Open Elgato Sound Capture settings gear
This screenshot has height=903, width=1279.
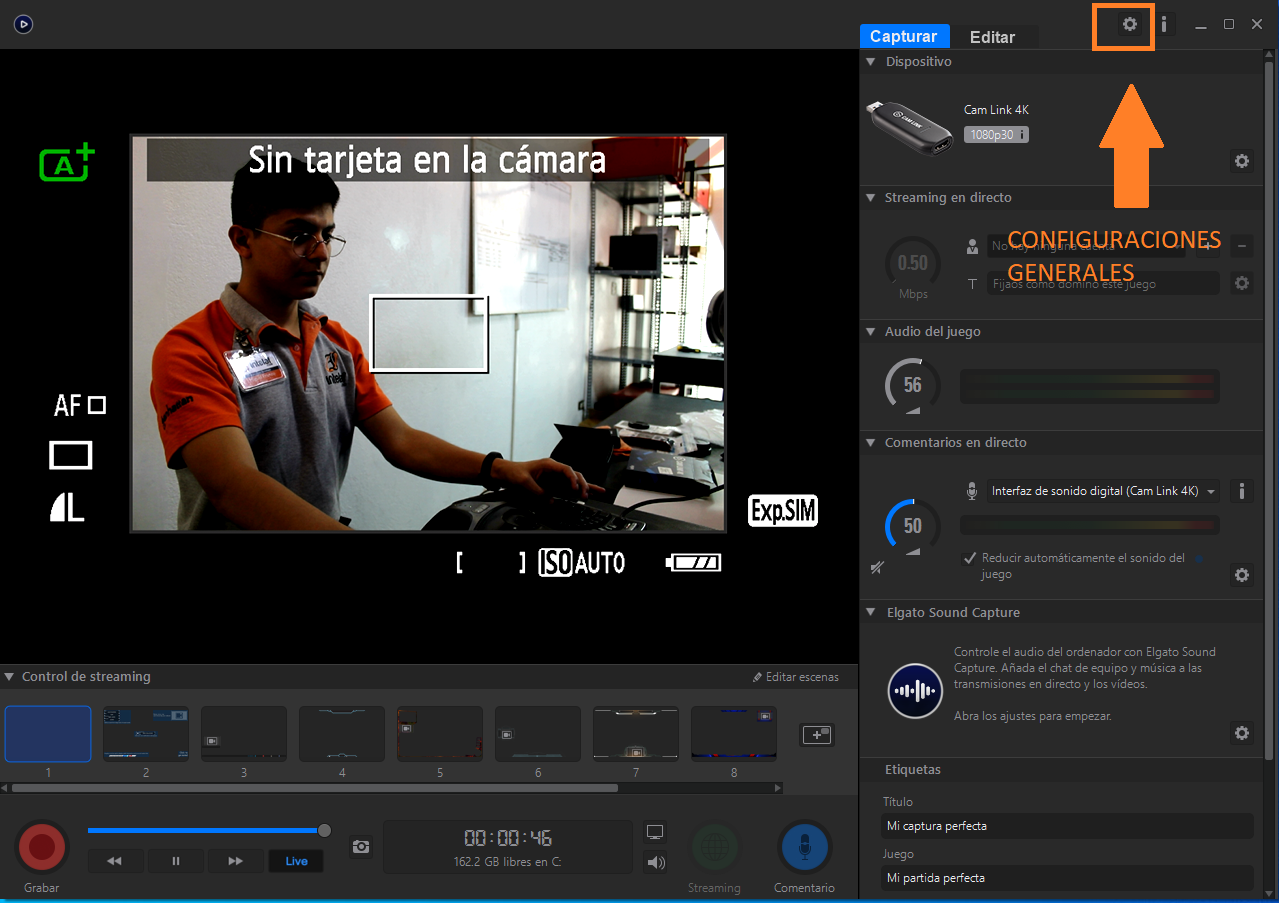tap(1242, 733)
